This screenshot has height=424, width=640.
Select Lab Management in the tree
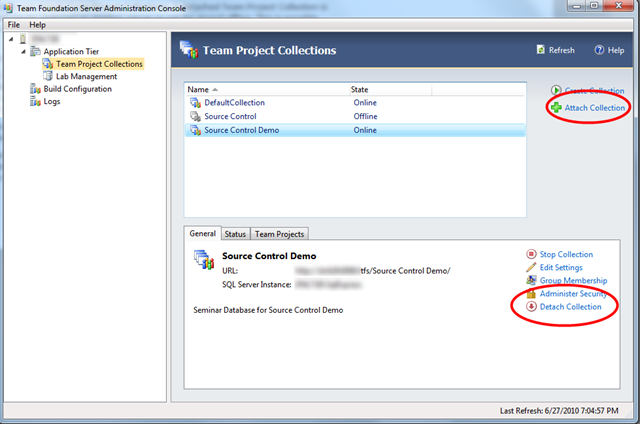tap(86, 76)
